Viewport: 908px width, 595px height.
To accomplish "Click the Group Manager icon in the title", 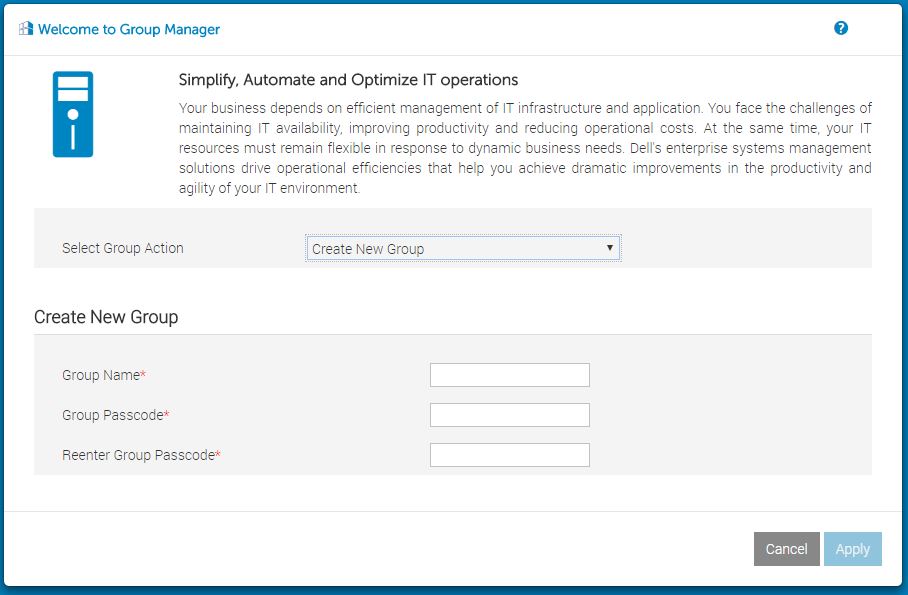I will [26, 29].
